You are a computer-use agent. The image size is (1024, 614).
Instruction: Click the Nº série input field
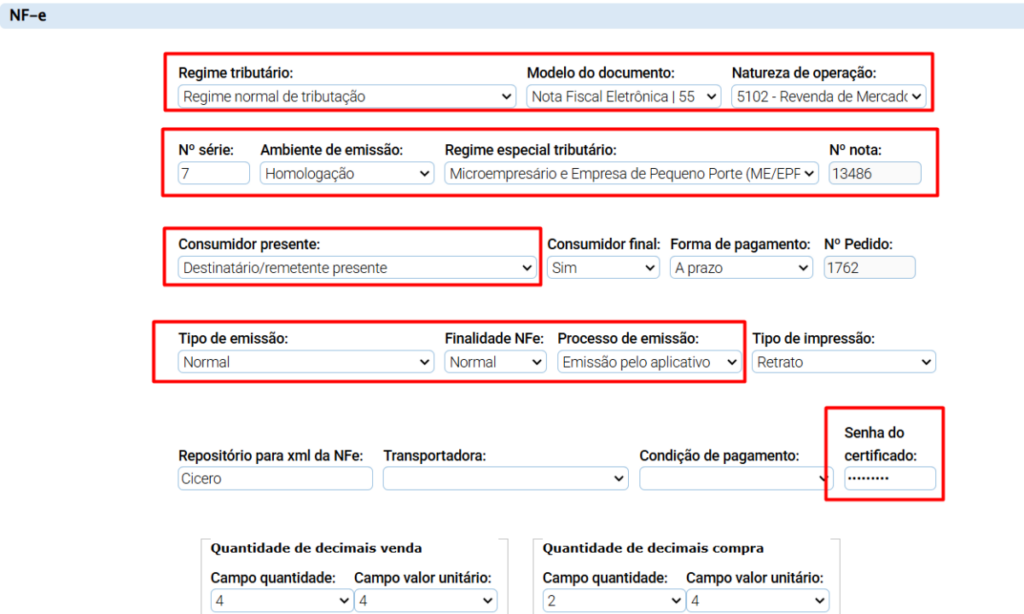[x=214, y=173]
